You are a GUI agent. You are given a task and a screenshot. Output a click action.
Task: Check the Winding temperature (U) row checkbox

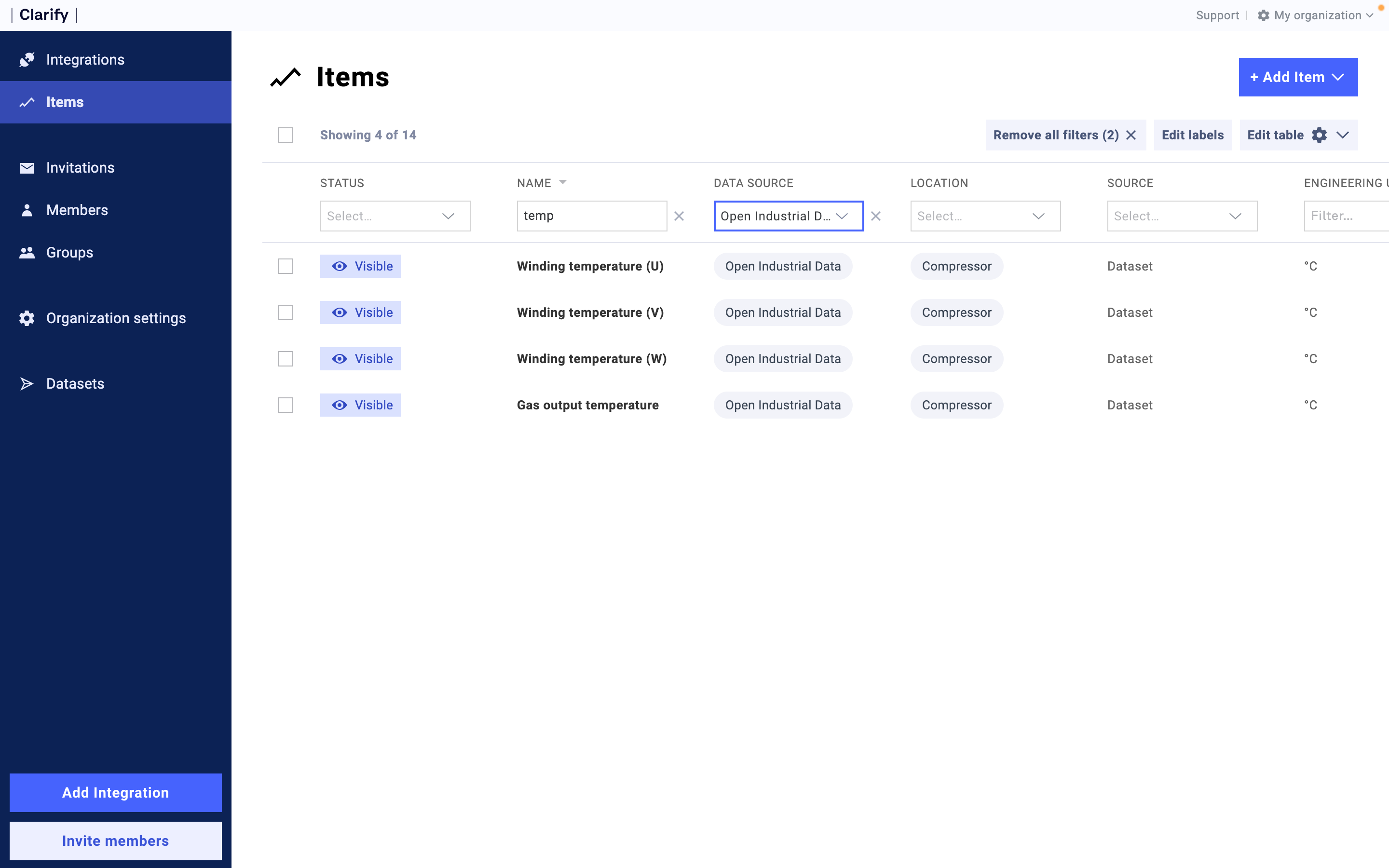click(x=285, y=266)
